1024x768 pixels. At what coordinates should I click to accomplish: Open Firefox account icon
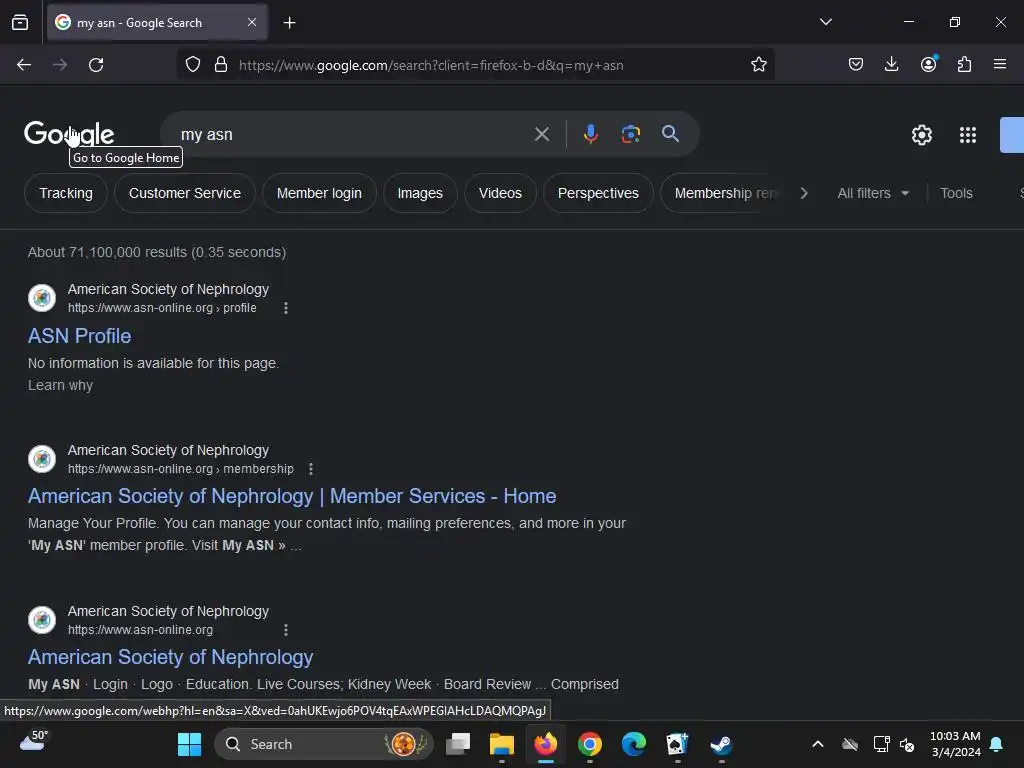coord(928,64)
